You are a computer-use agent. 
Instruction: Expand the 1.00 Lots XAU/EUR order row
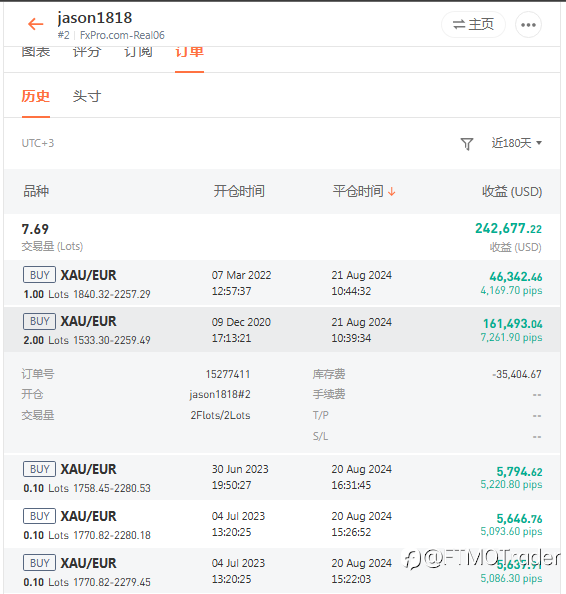[x=282, y=283]
